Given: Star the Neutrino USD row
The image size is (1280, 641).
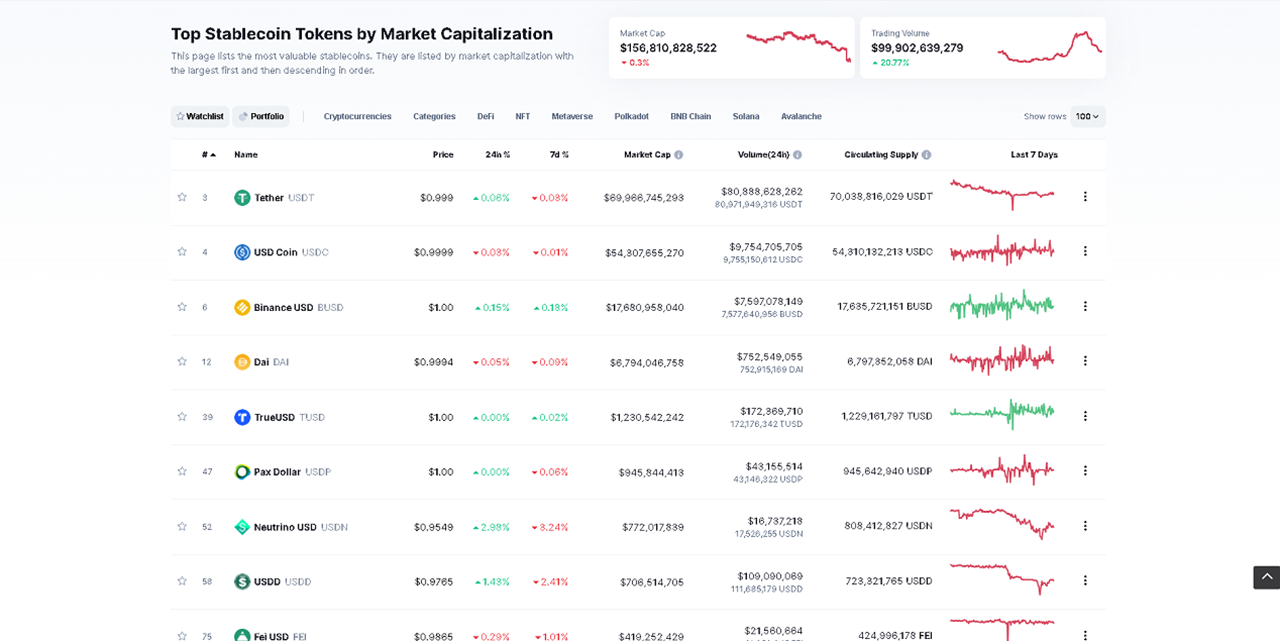Looking at the screenshot, I should [182, 526].
